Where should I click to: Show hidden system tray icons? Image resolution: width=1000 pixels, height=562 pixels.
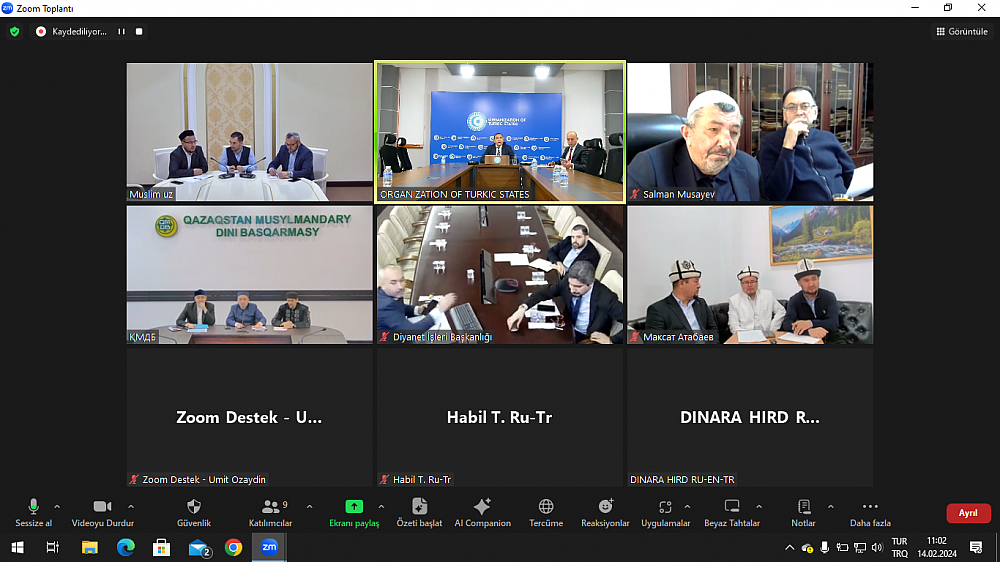(790, 547)
